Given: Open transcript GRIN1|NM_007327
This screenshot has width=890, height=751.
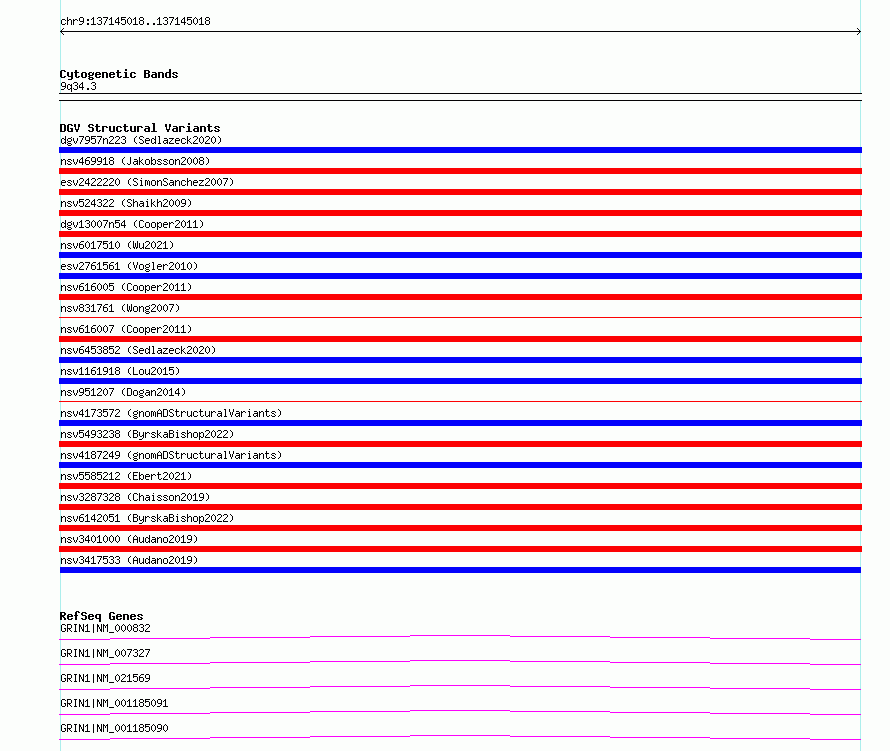Looking at the screenshot, I should pyautogui.click(x=105, y=653).
